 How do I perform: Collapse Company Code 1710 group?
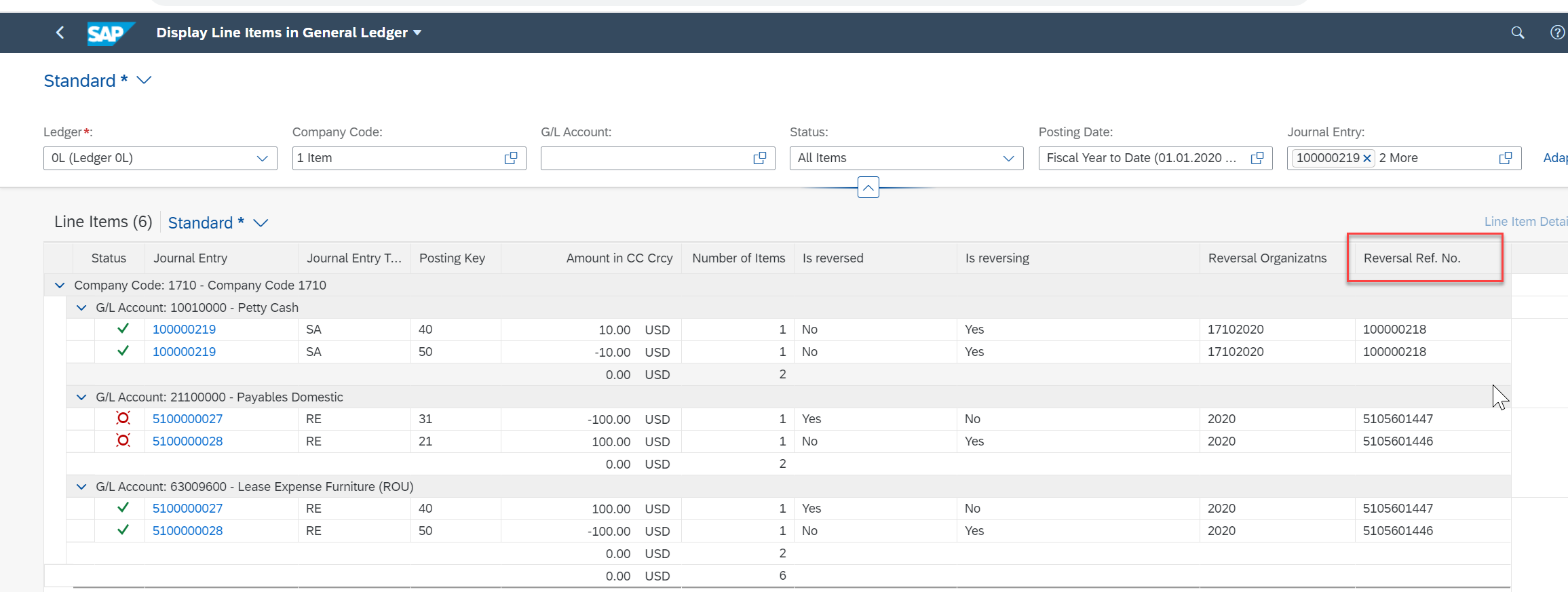click(60, 285)
